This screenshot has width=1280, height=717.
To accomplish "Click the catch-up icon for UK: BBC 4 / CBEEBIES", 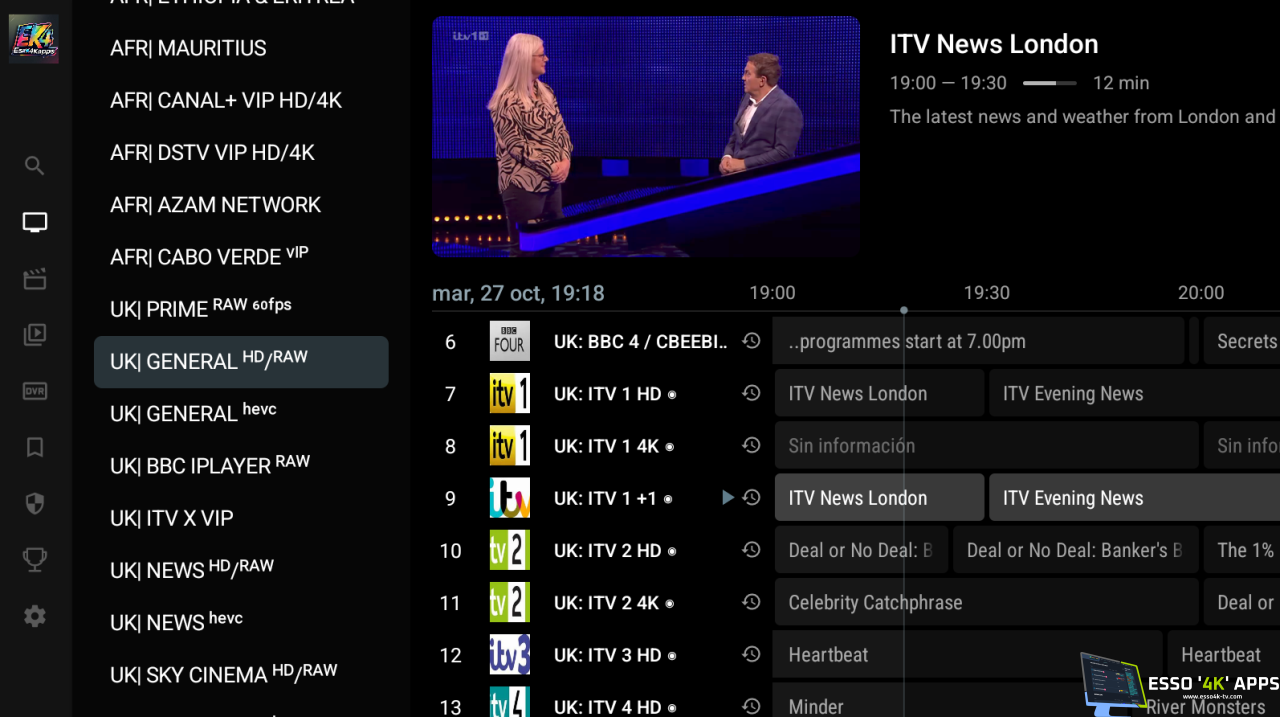I will 752,341.
